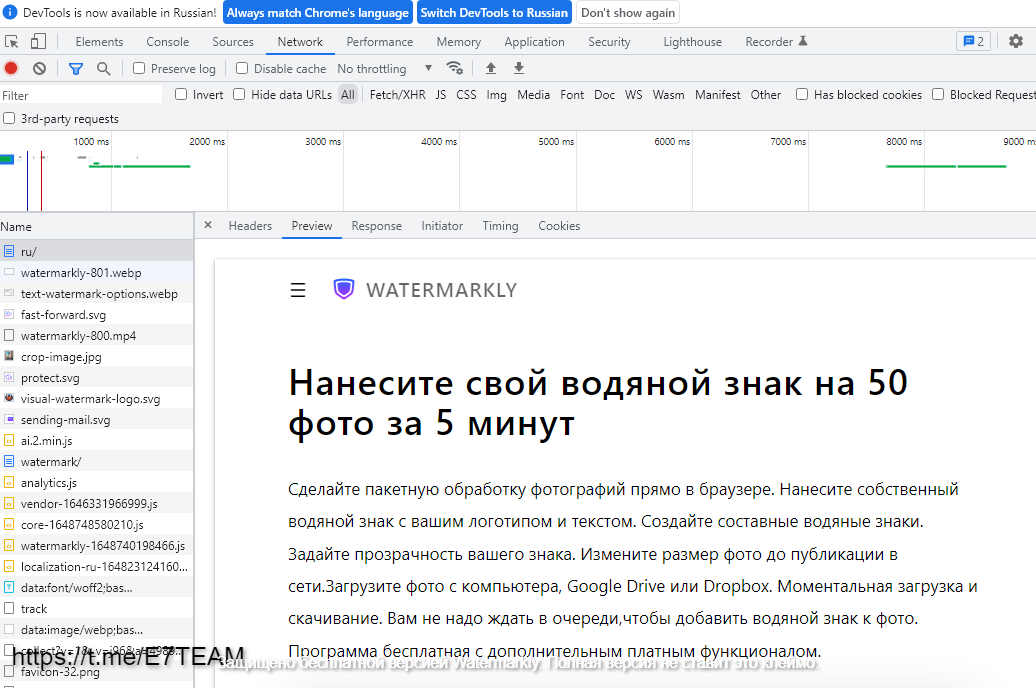The image size is (1036, 688).
Task: Open the Timing tab of request
Action: click(500, 226)
